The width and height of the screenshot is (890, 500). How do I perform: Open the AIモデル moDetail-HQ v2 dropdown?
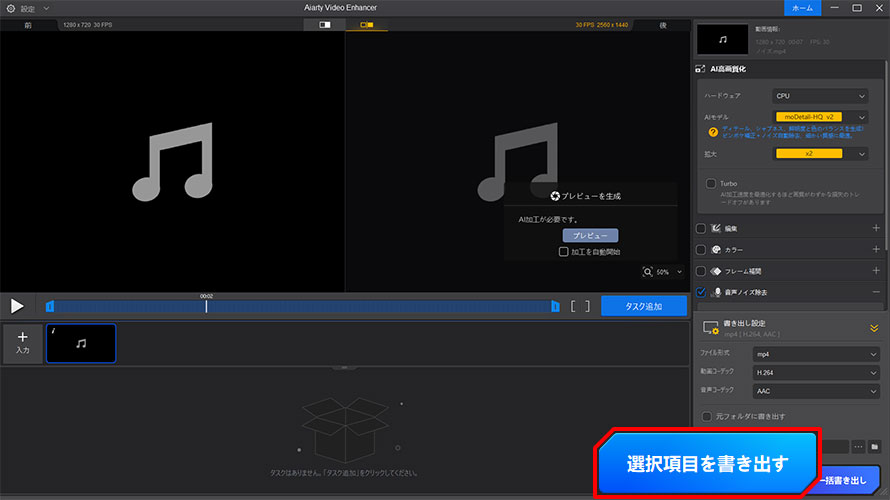[x=820, y=117]
